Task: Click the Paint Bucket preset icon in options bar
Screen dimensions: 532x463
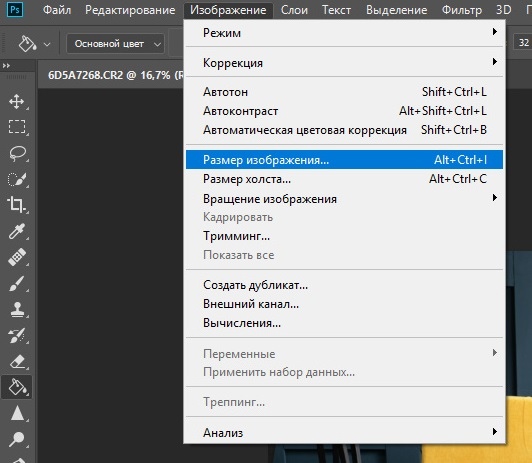Action: 27,43
